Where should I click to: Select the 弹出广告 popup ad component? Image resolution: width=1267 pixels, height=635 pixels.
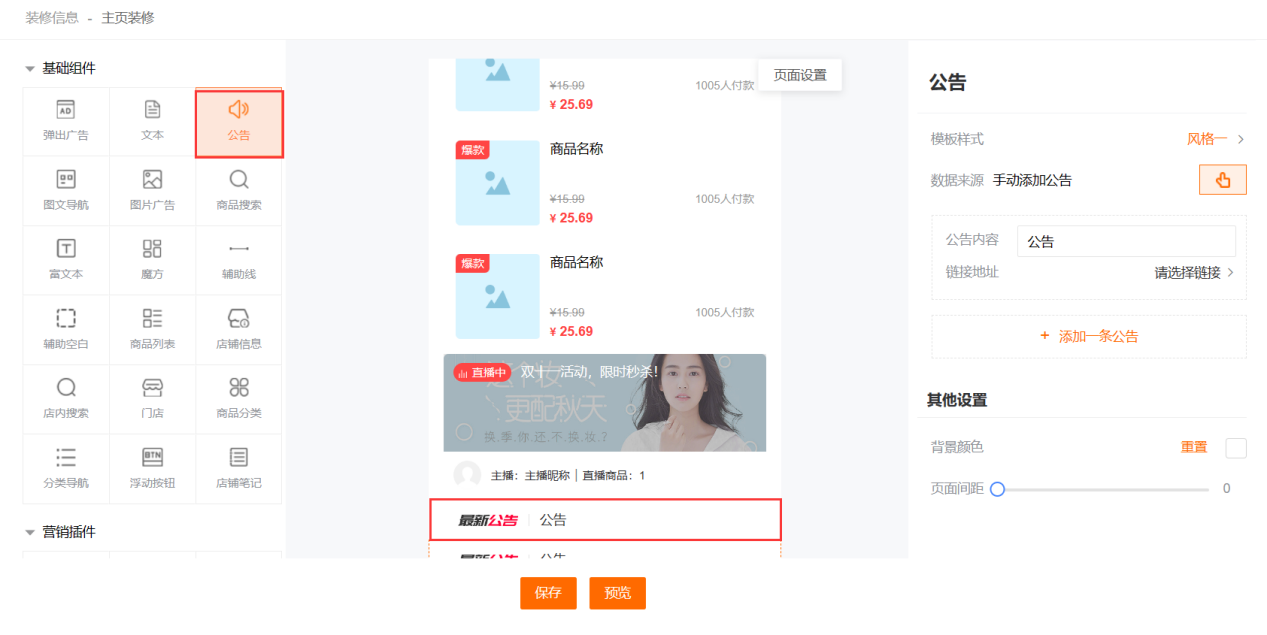pyautogui.click(x=66, y=121)
